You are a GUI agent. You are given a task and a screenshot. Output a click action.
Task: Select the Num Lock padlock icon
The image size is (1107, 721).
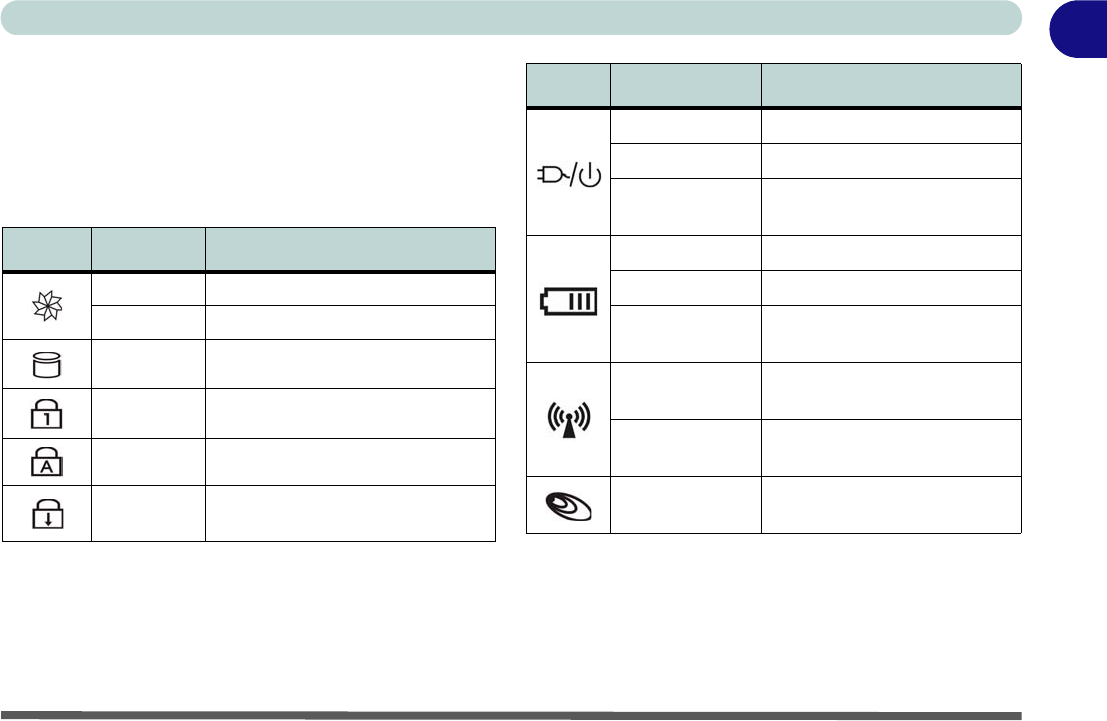pyautogui.click(x=46, y=413)
